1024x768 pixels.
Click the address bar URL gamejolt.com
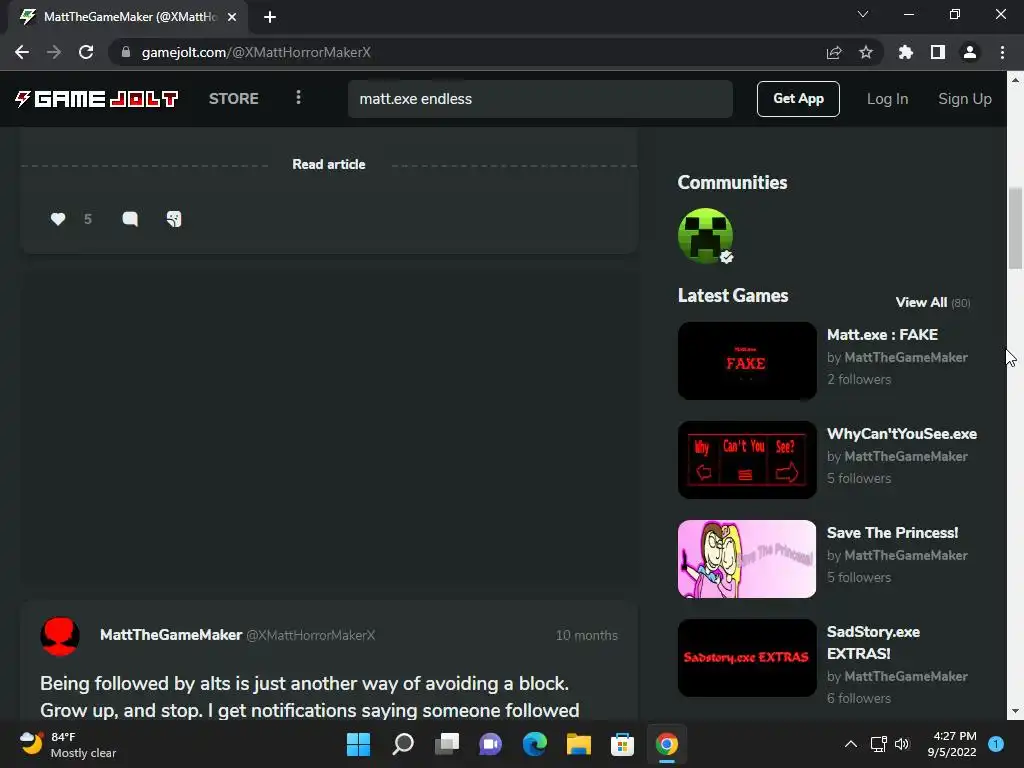(x=256, y=52)
